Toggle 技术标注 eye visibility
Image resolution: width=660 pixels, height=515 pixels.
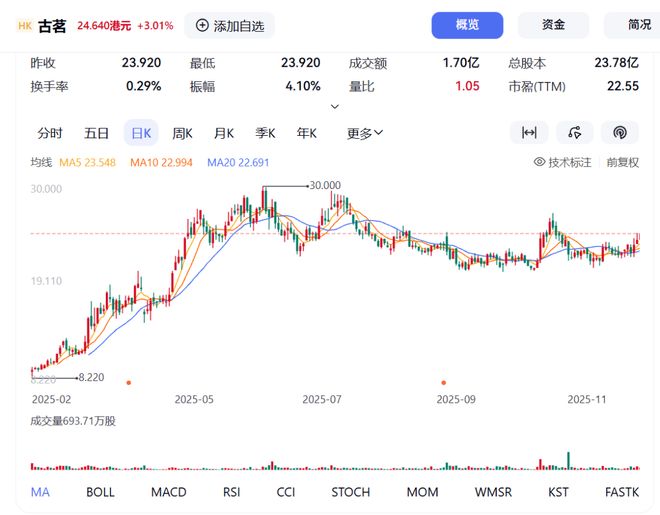tap(539, 162)
